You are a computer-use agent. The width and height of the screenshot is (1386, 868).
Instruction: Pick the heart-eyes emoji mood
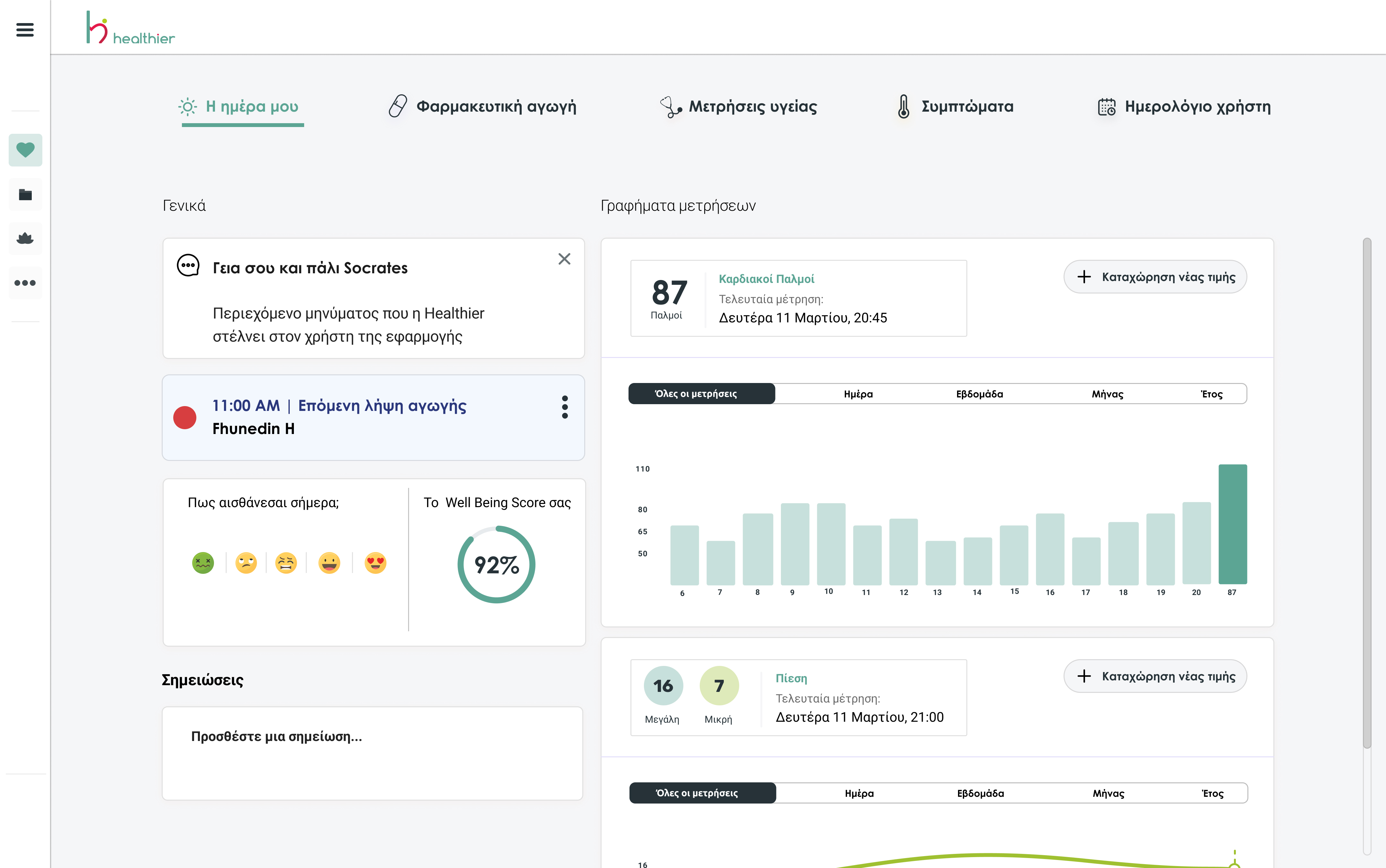(375, 563)
